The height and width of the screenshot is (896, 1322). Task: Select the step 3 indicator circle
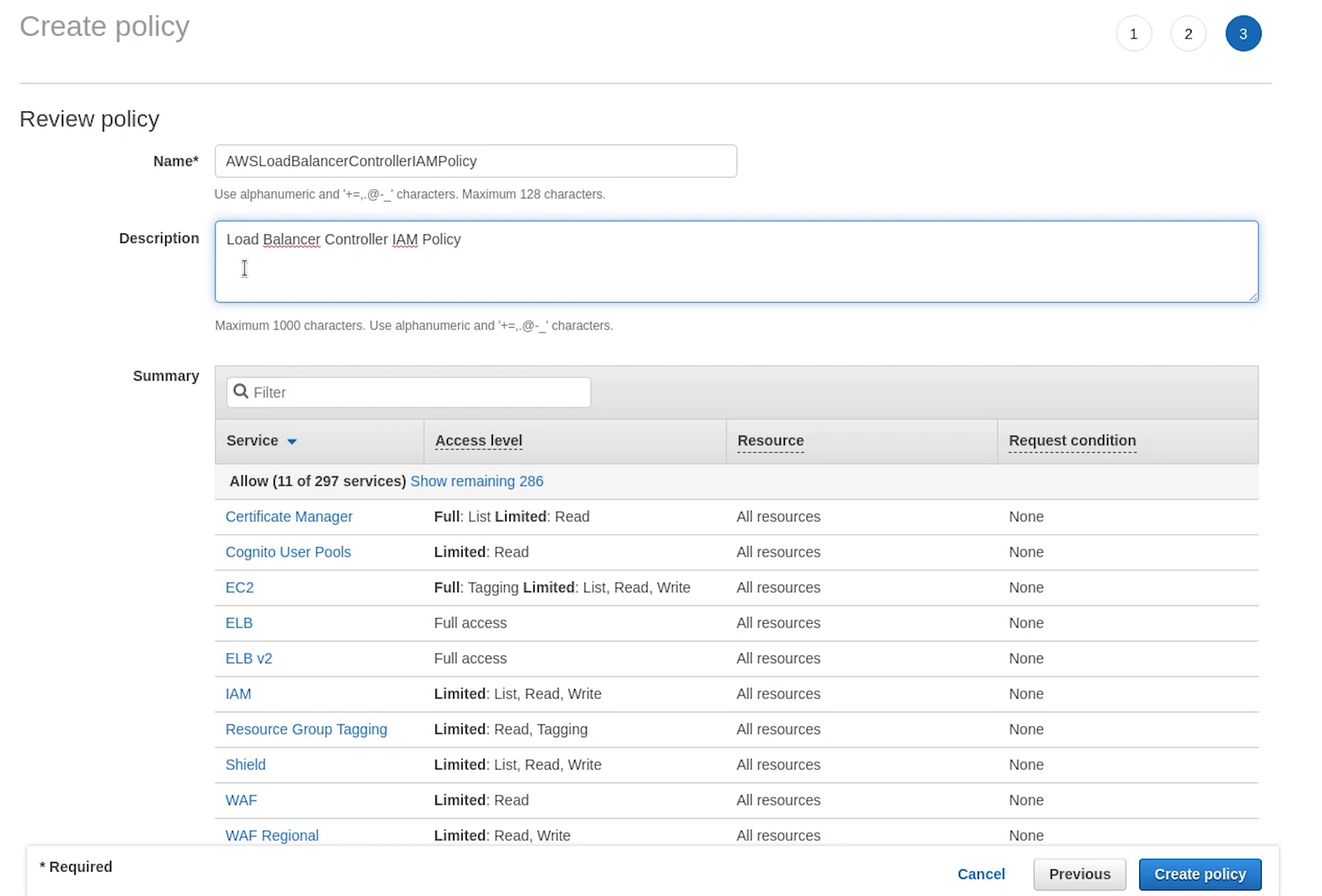(1243, 33)
